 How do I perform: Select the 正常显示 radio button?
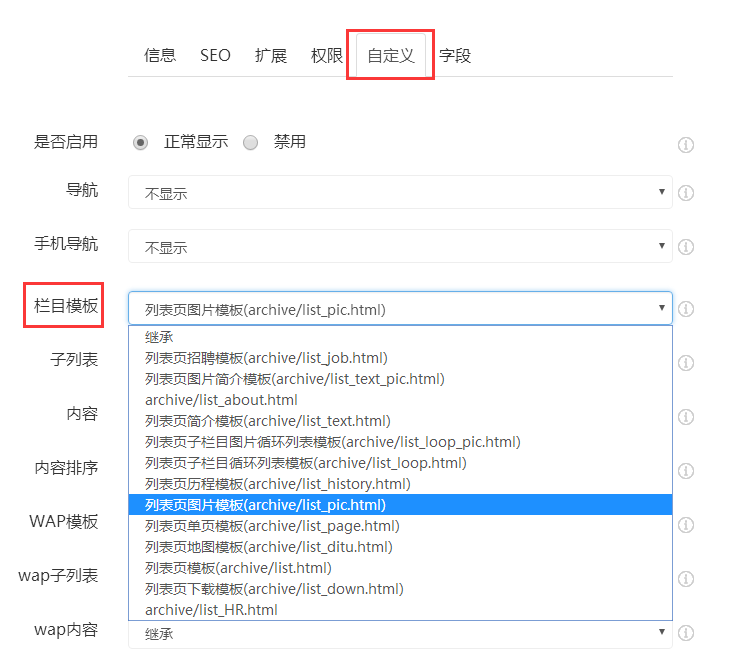[x=141, y=143]
